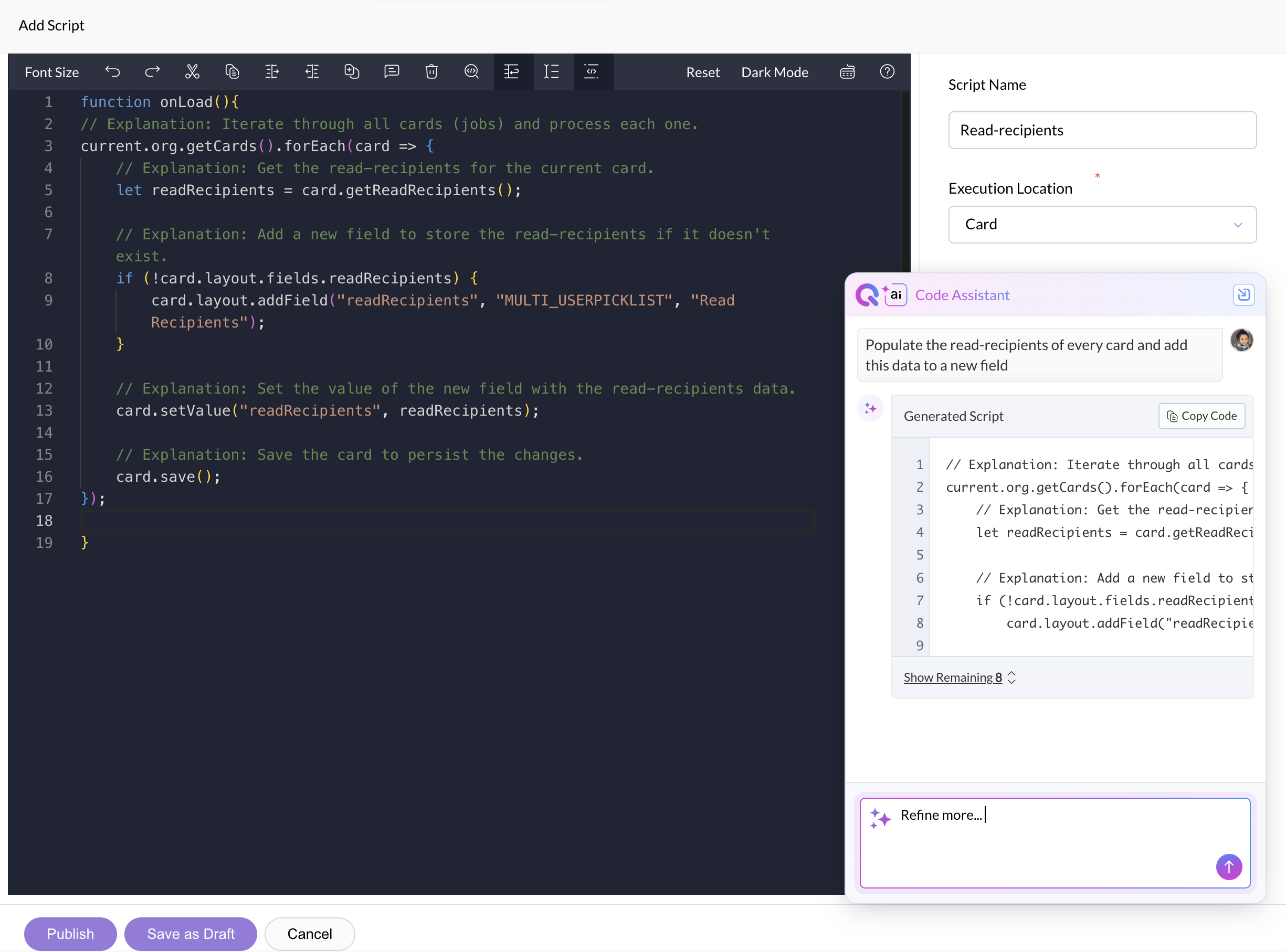
Task: Click the trash delete icon
Action: [x=431, y=71]
